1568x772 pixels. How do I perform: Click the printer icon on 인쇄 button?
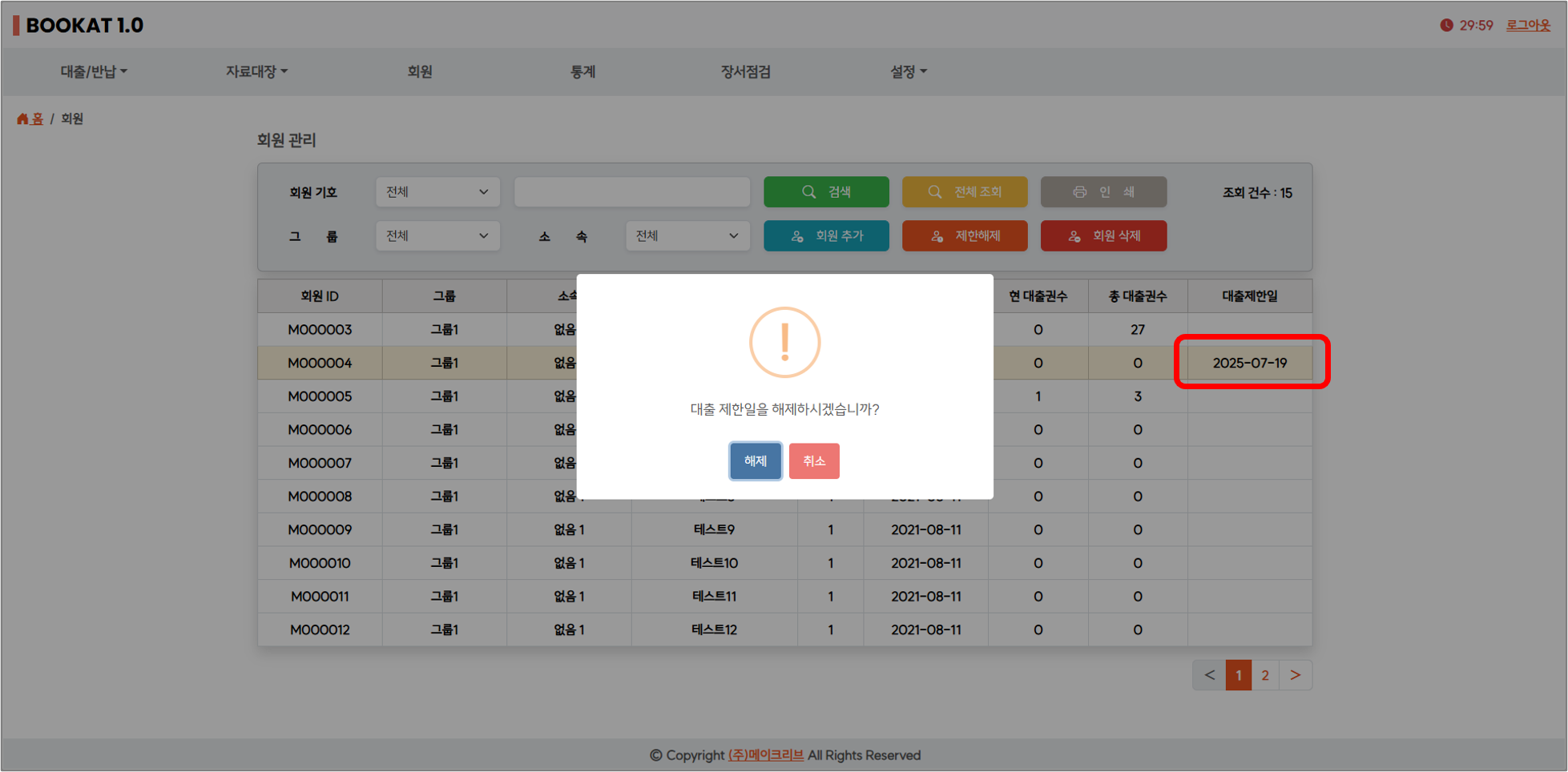1079,192
